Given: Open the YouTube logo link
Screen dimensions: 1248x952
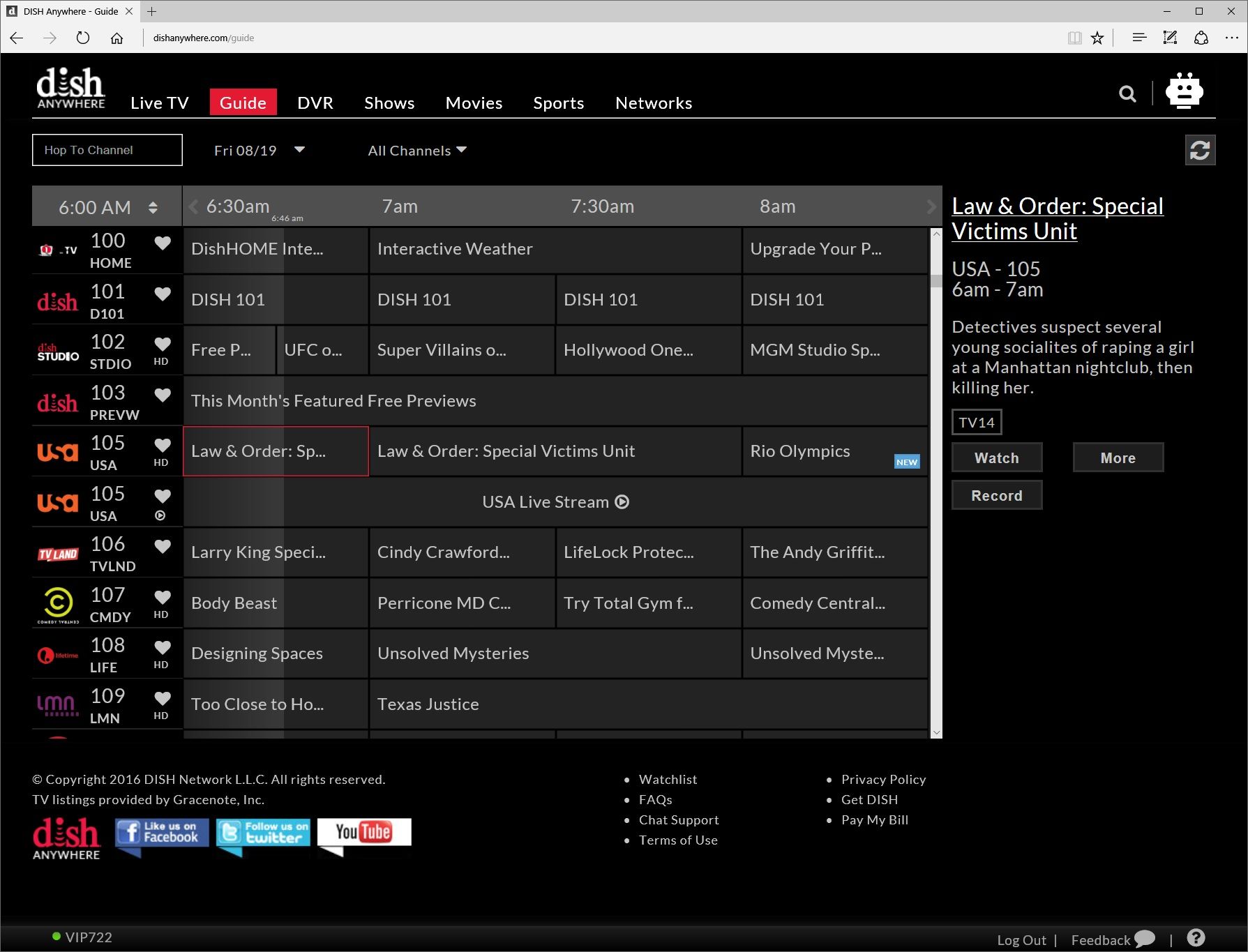Looking at the screenshot, I should click(364, 832).
